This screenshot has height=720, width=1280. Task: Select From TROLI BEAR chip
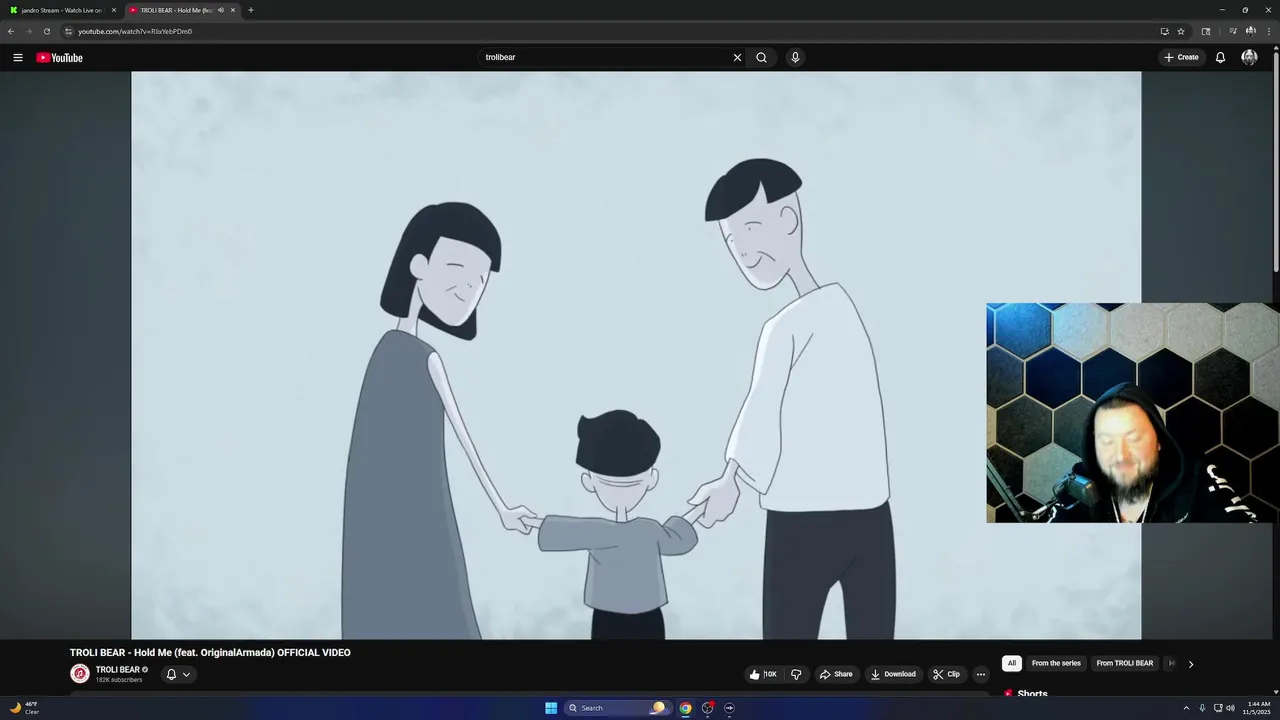tap(1124, 663)
